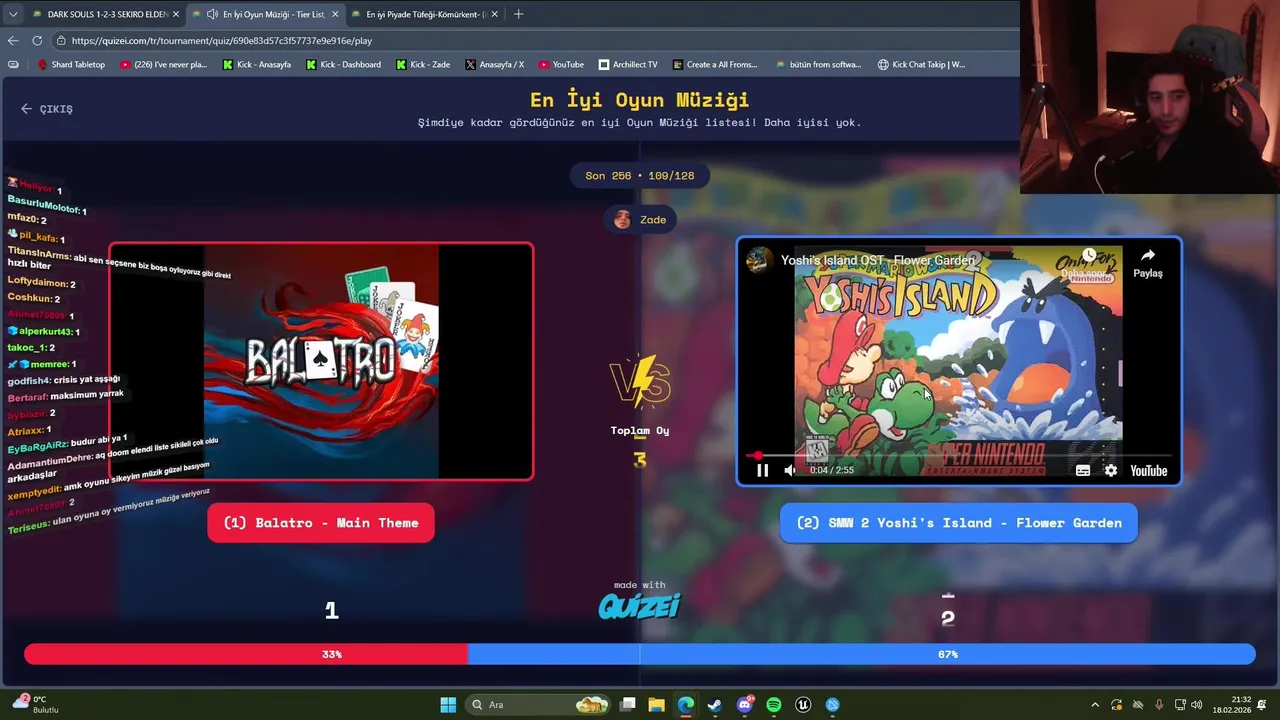This screenshot has height=720, width=1280.
Task: Click the taskbar Ara search box
Action: click(x=540, y=705)
